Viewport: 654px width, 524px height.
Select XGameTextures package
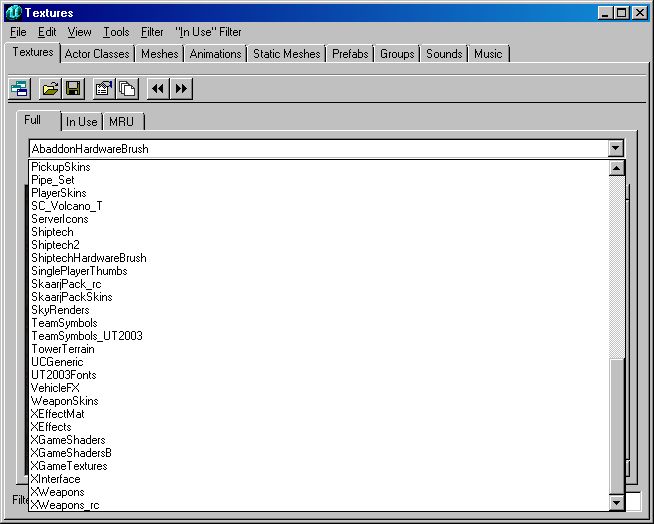pyautogui.click(x=319, y=466)
